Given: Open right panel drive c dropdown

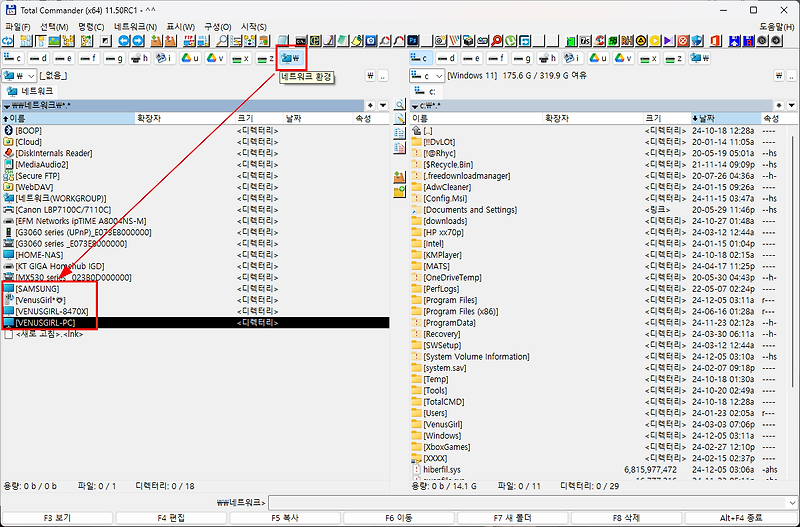Looking at the screenshot, I should (427, 76).
